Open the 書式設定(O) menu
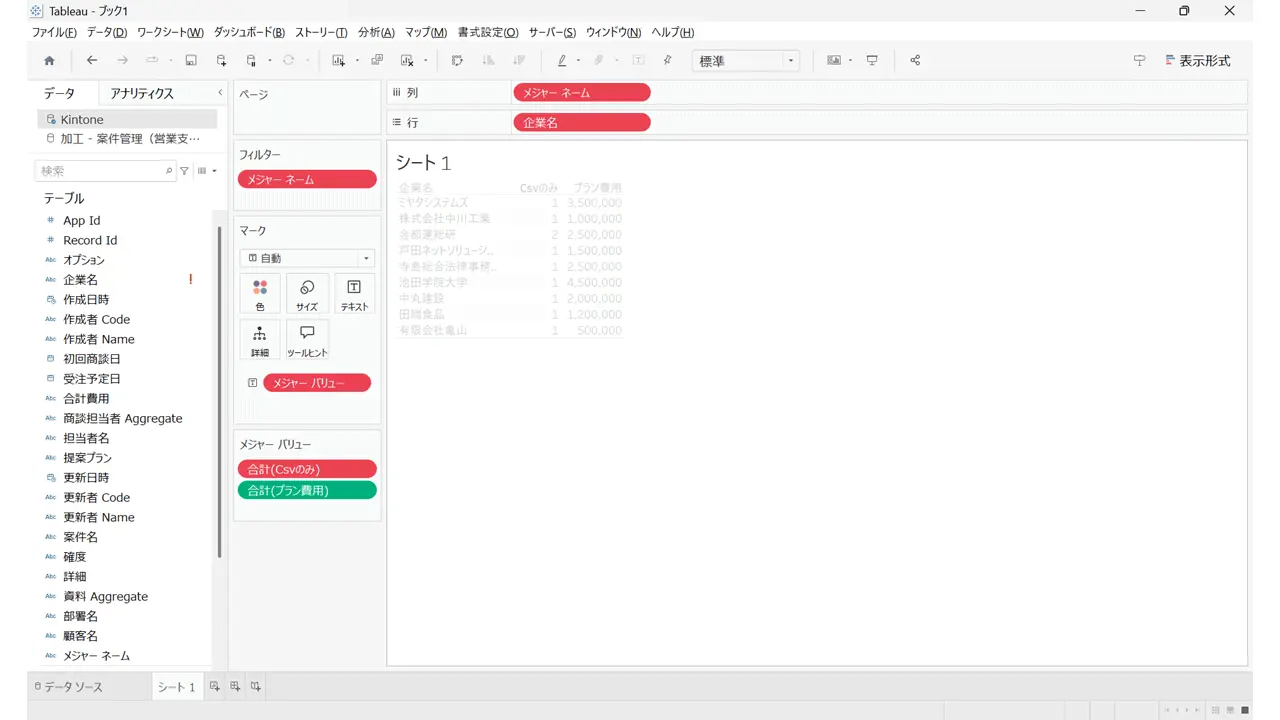The image size is (1280, 720). tap(488, 33)
